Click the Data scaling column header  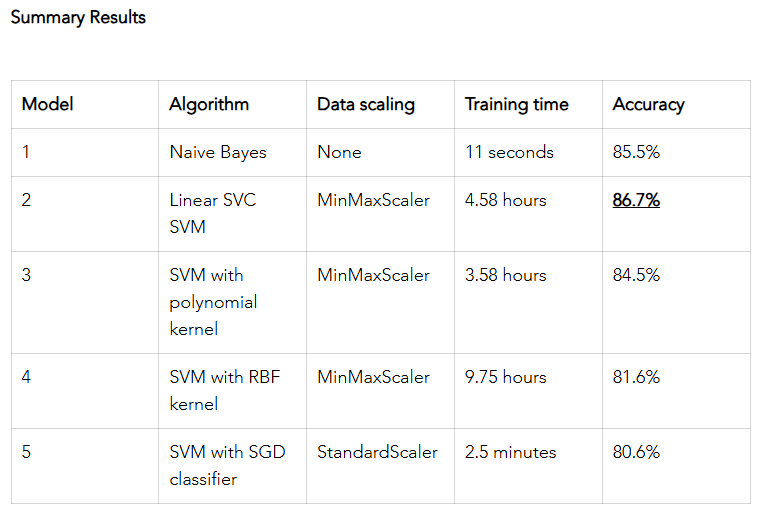365,104
